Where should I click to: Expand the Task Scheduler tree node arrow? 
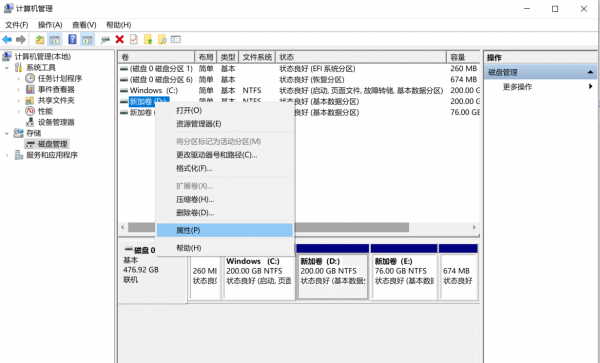[x=18, y=79]
